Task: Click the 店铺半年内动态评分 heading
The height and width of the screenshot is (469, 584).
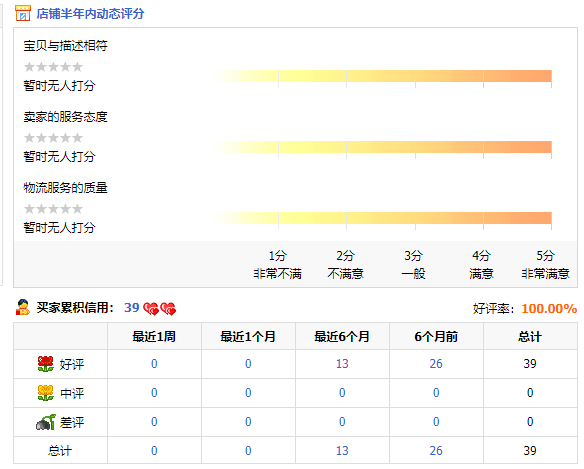Action: tap(90, 14)
